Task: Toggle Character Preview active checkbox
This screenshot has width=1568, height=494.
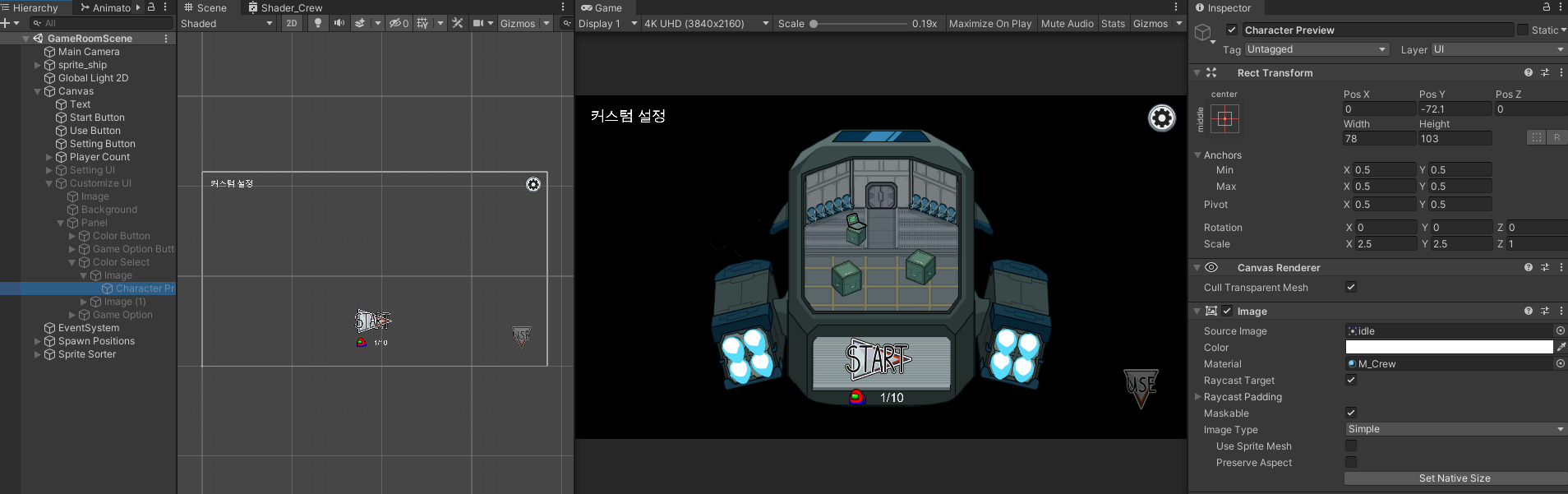Action: pyautogui.click(x=1231, y=30)
